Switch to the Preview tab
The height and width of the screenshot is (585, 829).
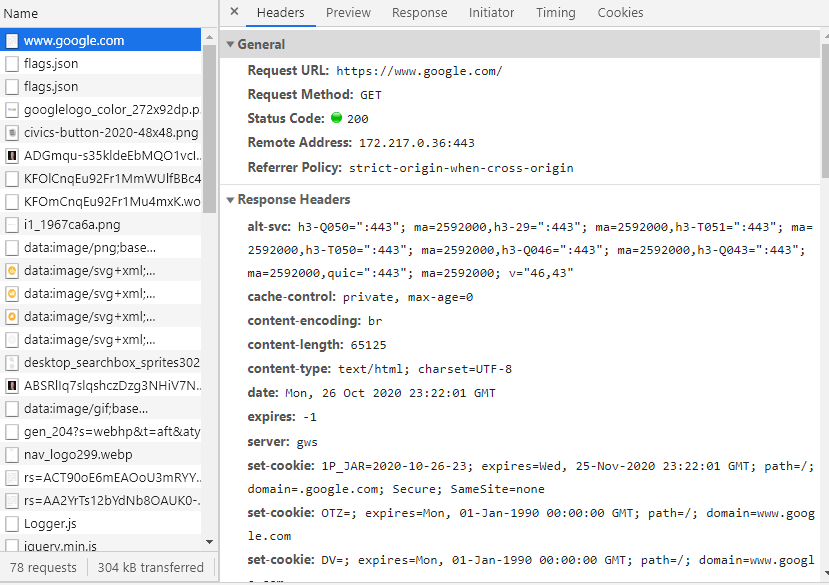[348, 13]
